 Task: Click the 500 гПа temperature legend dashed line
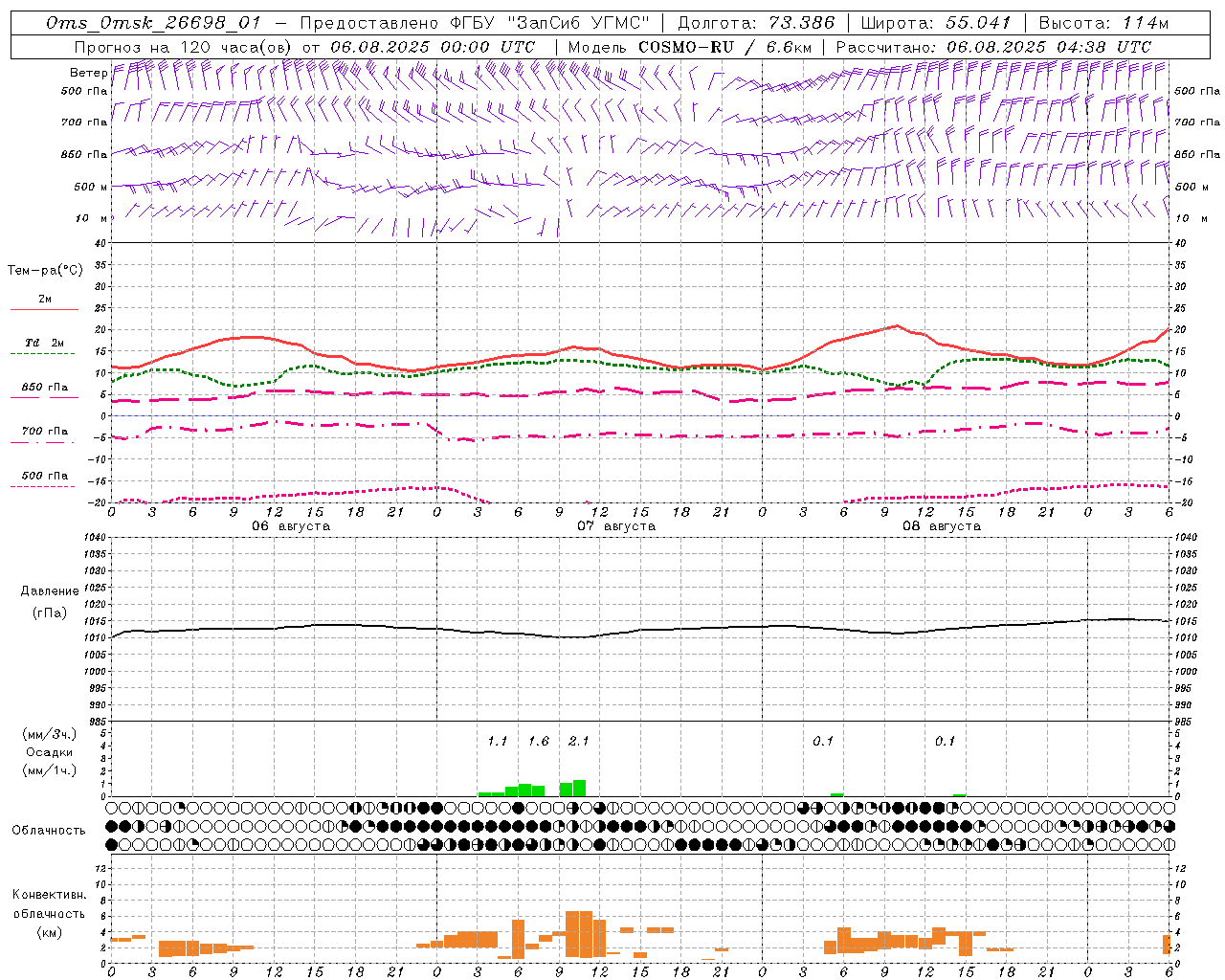[x=44, y=487]
